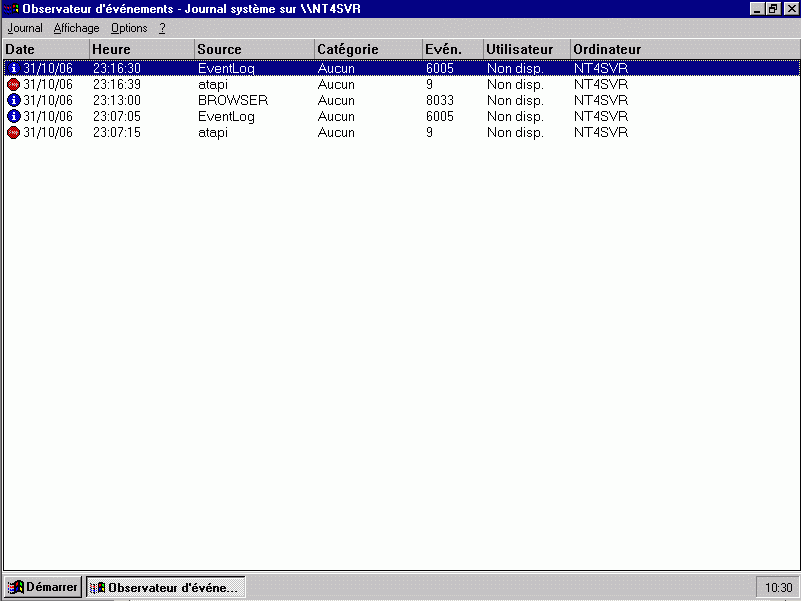Click the Observateur d'événements taskbar button
Viewport: 801px width, 601px height.
[x=165, y=588]
